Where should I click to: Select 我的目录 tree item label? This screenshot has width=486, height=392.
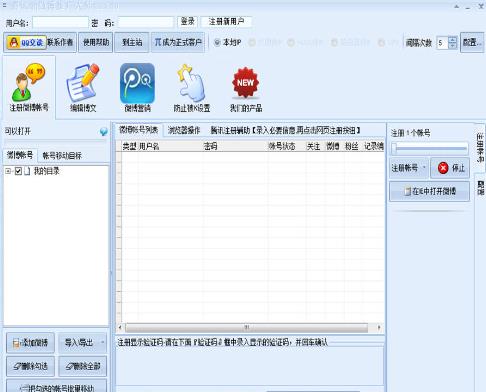[47, 171]
